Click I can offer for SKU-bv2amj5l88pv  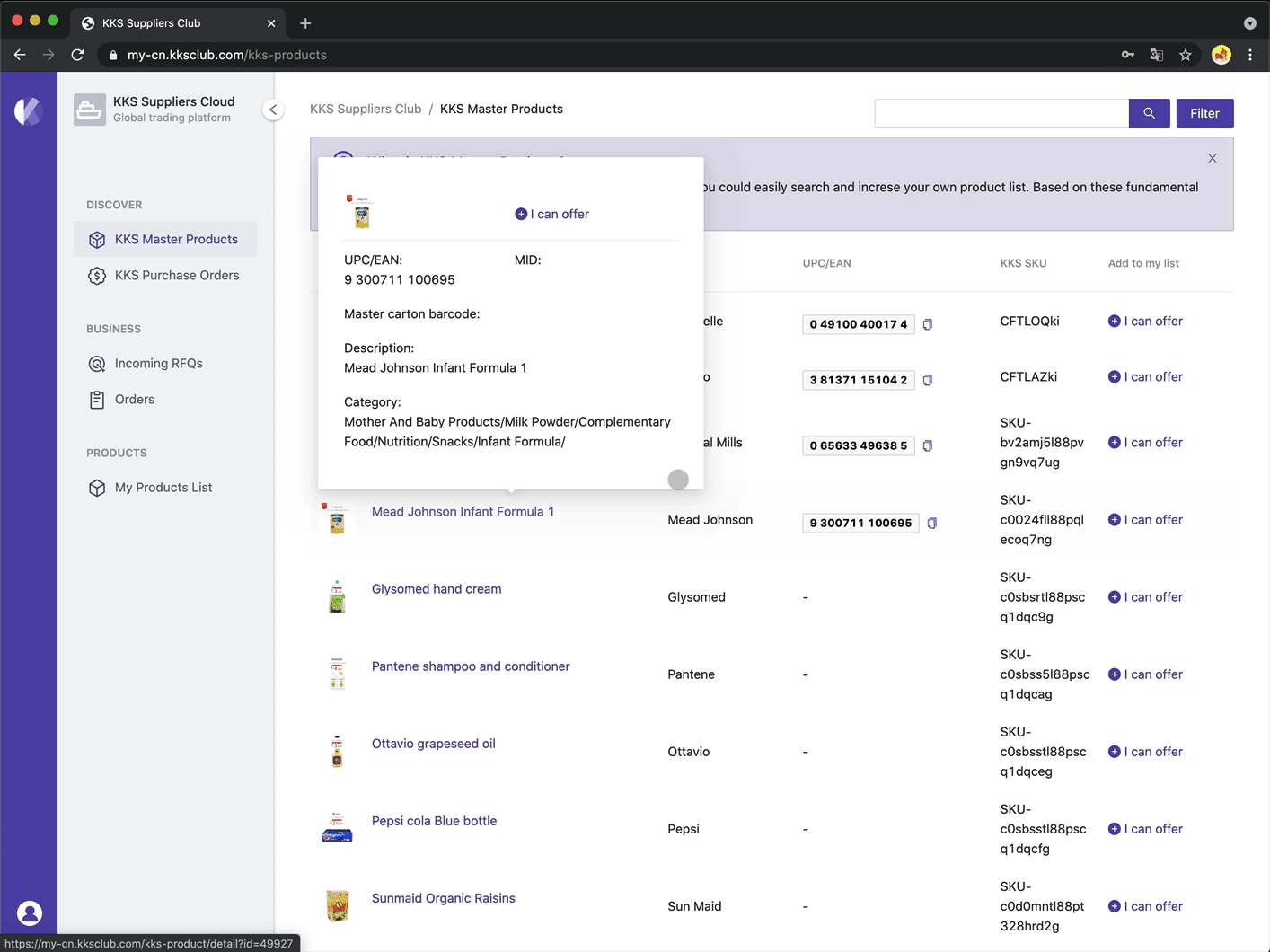1145,442
